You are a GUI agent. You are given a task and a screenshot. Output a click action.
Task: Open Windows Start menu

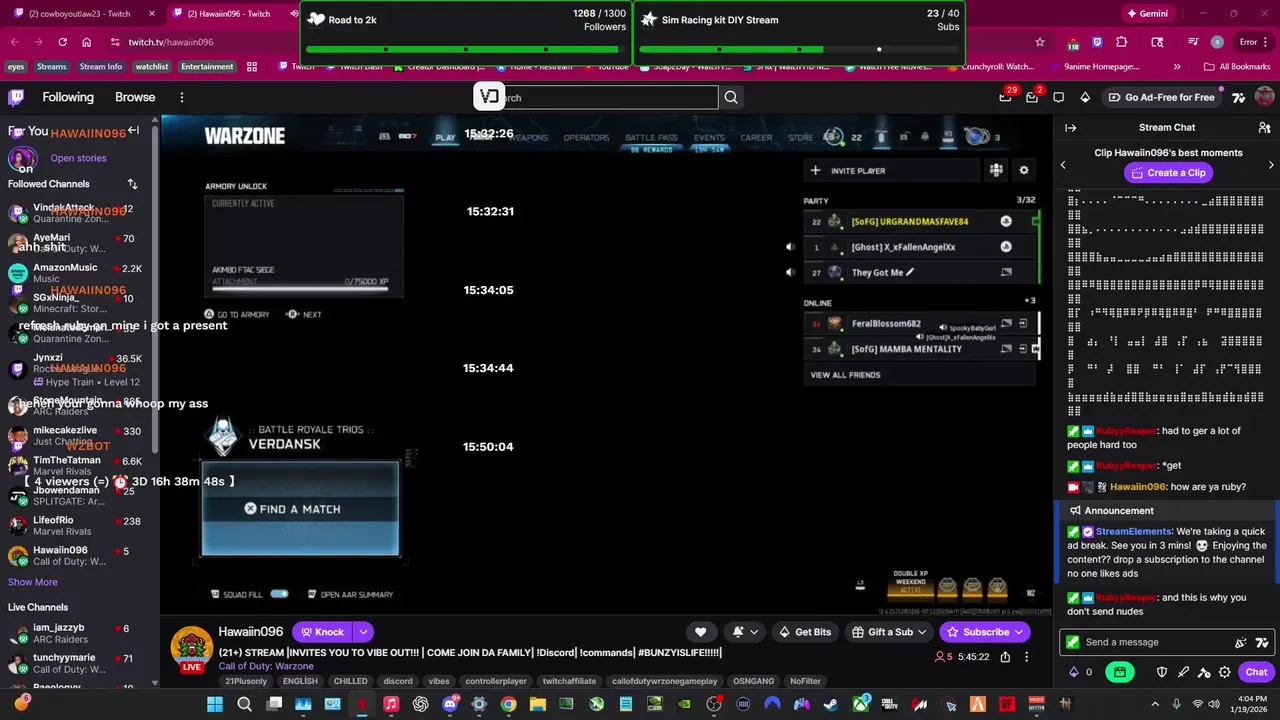click(215, 704)
